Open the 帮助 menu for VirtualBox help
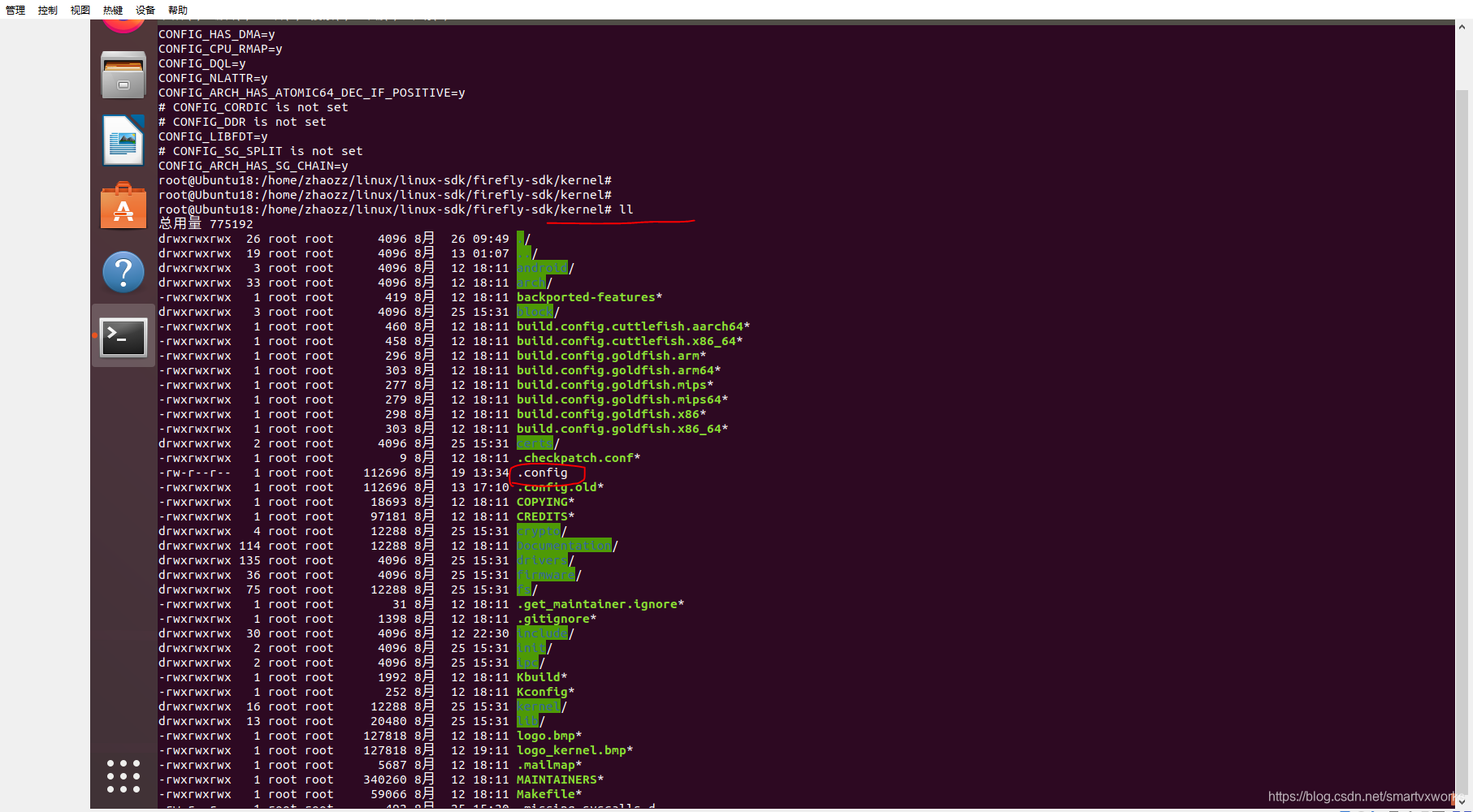 [x=177, y=10]
